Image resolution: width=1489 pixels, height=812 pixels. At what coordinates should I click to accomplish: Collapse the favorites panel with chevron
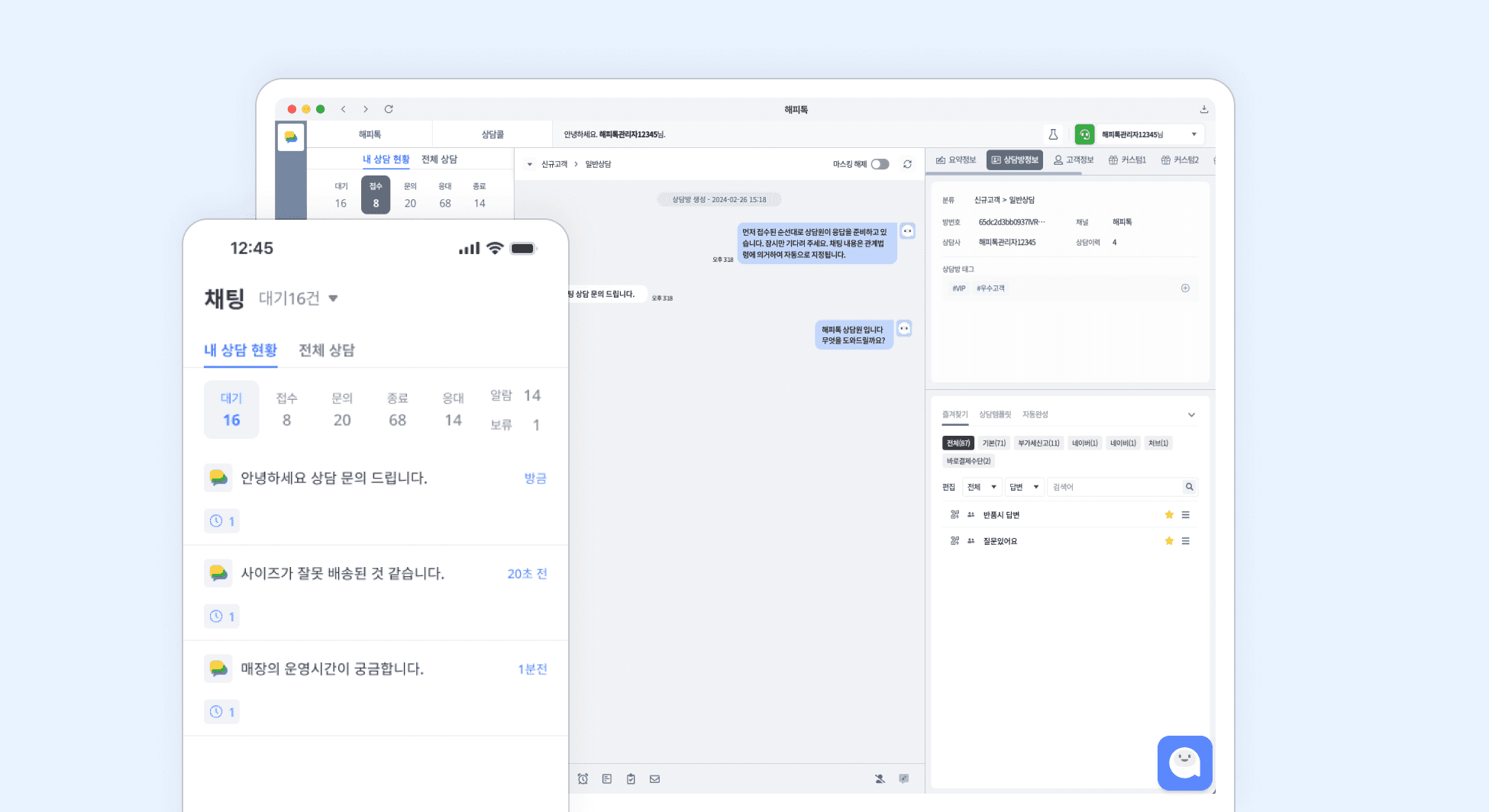click(1191, 414)
